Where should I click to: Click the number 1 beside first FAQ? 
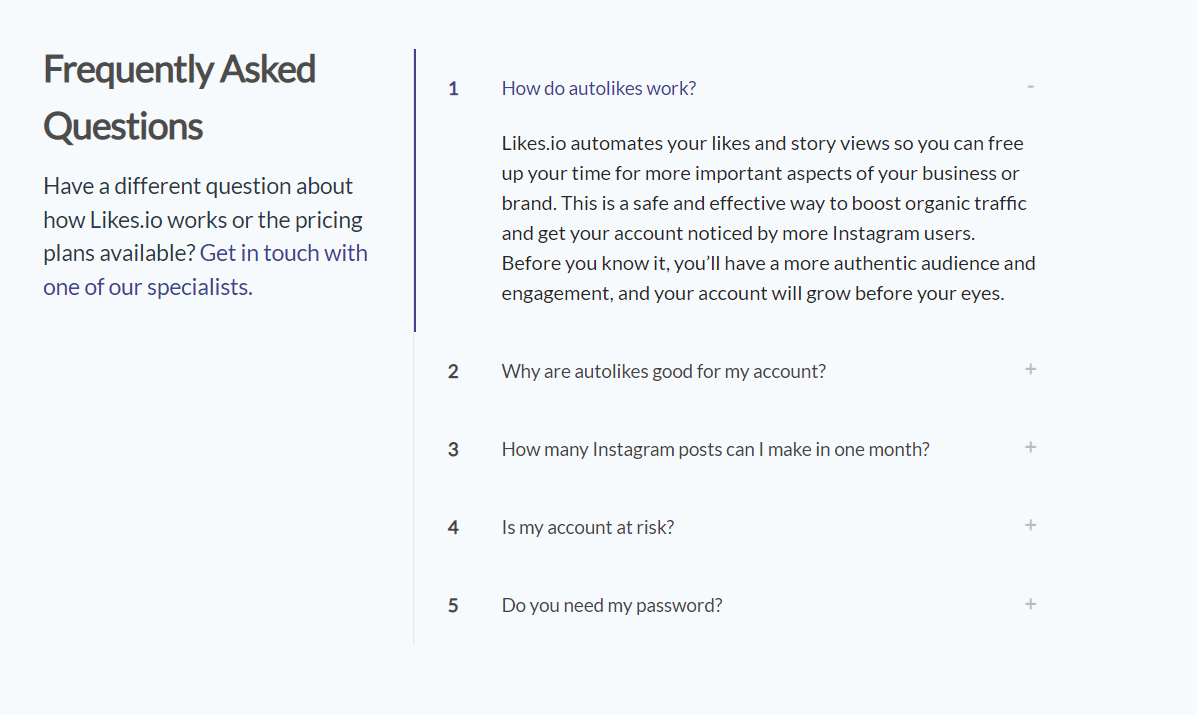453,89
